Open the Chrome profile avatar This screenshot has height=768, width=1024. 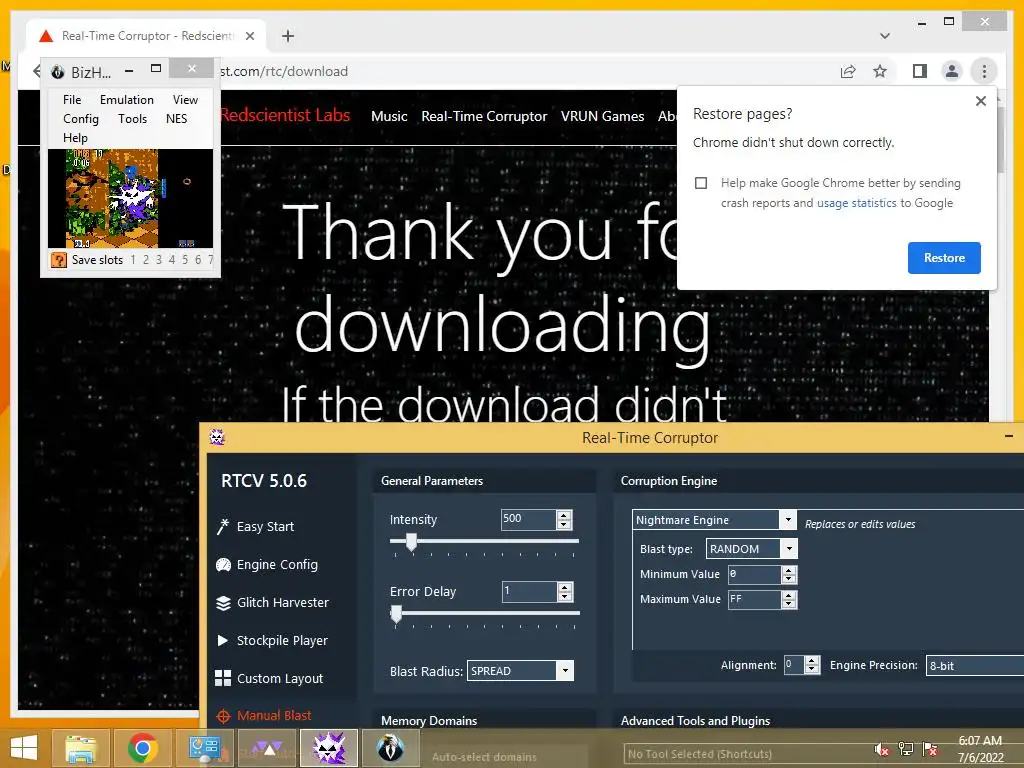click(952, 71)
